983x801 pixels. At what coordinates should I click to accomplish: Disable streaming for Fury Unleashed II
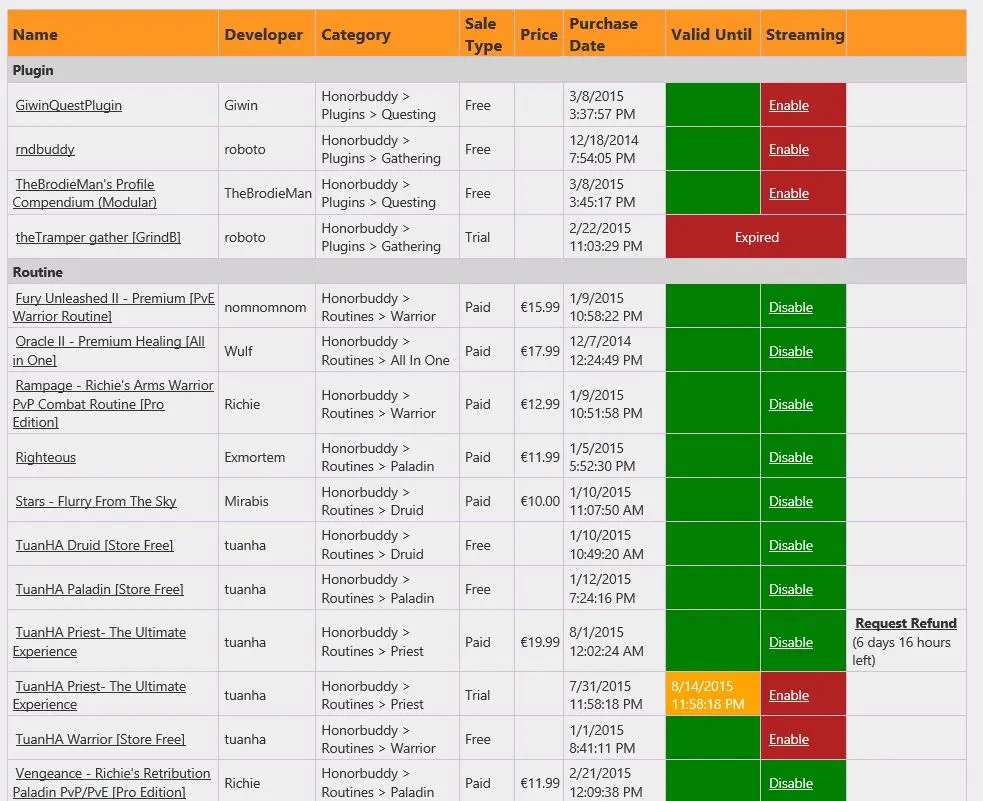pyautogui.click(x=791, y=307)
